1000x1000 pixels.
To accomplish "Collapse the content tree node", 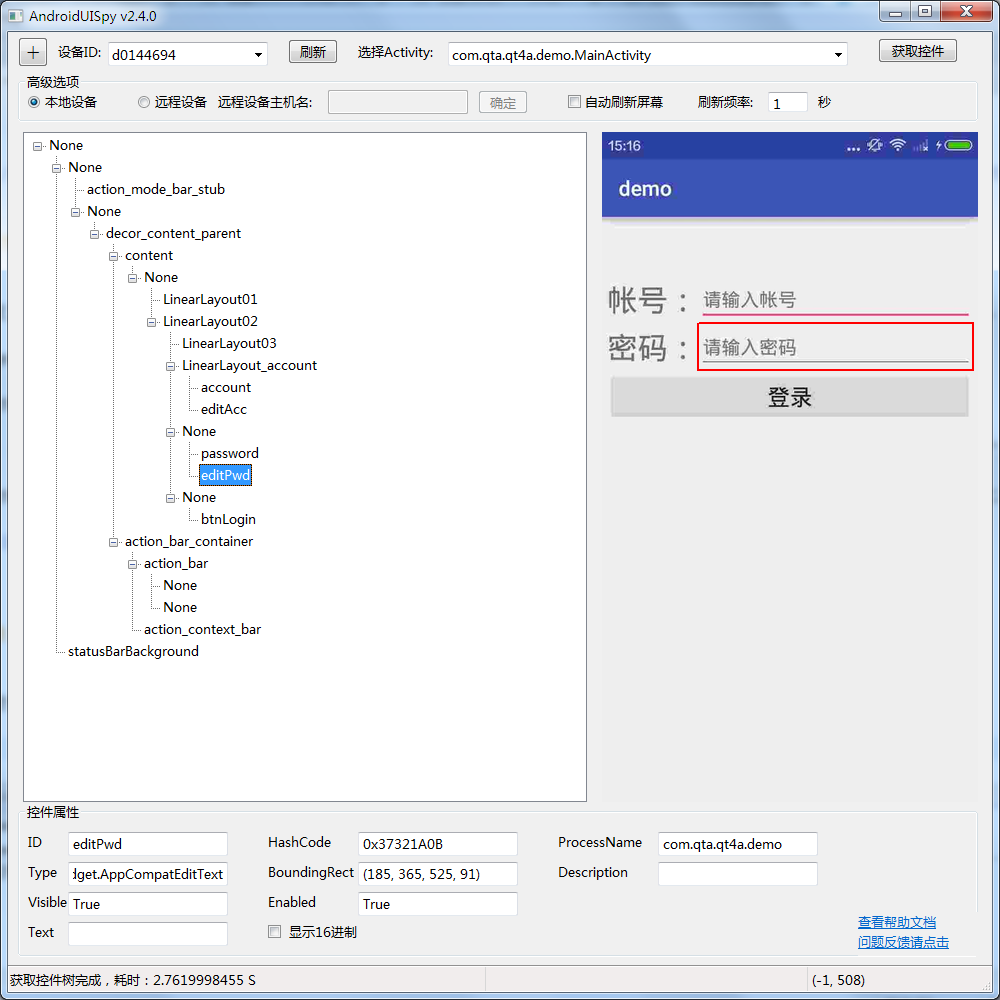I will [114, 256].
